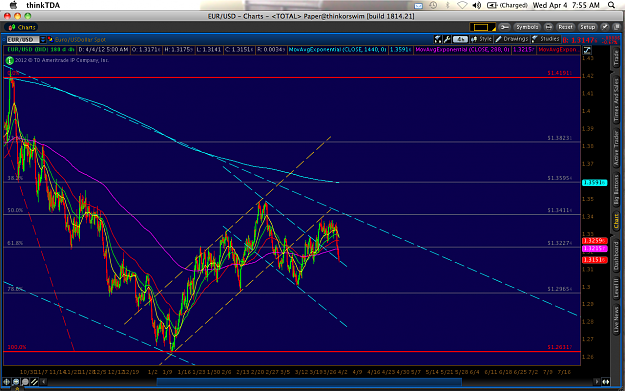
Task: Click the speech bubble icon bottom toolbar
Action: [25, 382]
